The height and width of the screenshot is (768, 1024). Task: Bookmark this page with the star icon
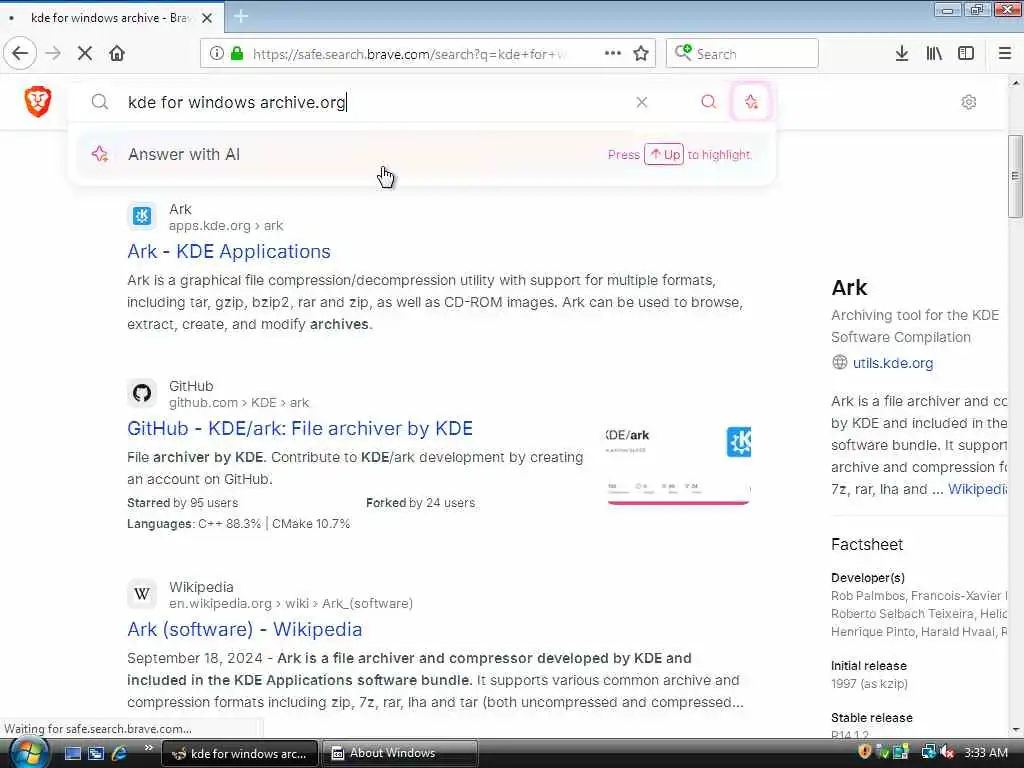641,54
